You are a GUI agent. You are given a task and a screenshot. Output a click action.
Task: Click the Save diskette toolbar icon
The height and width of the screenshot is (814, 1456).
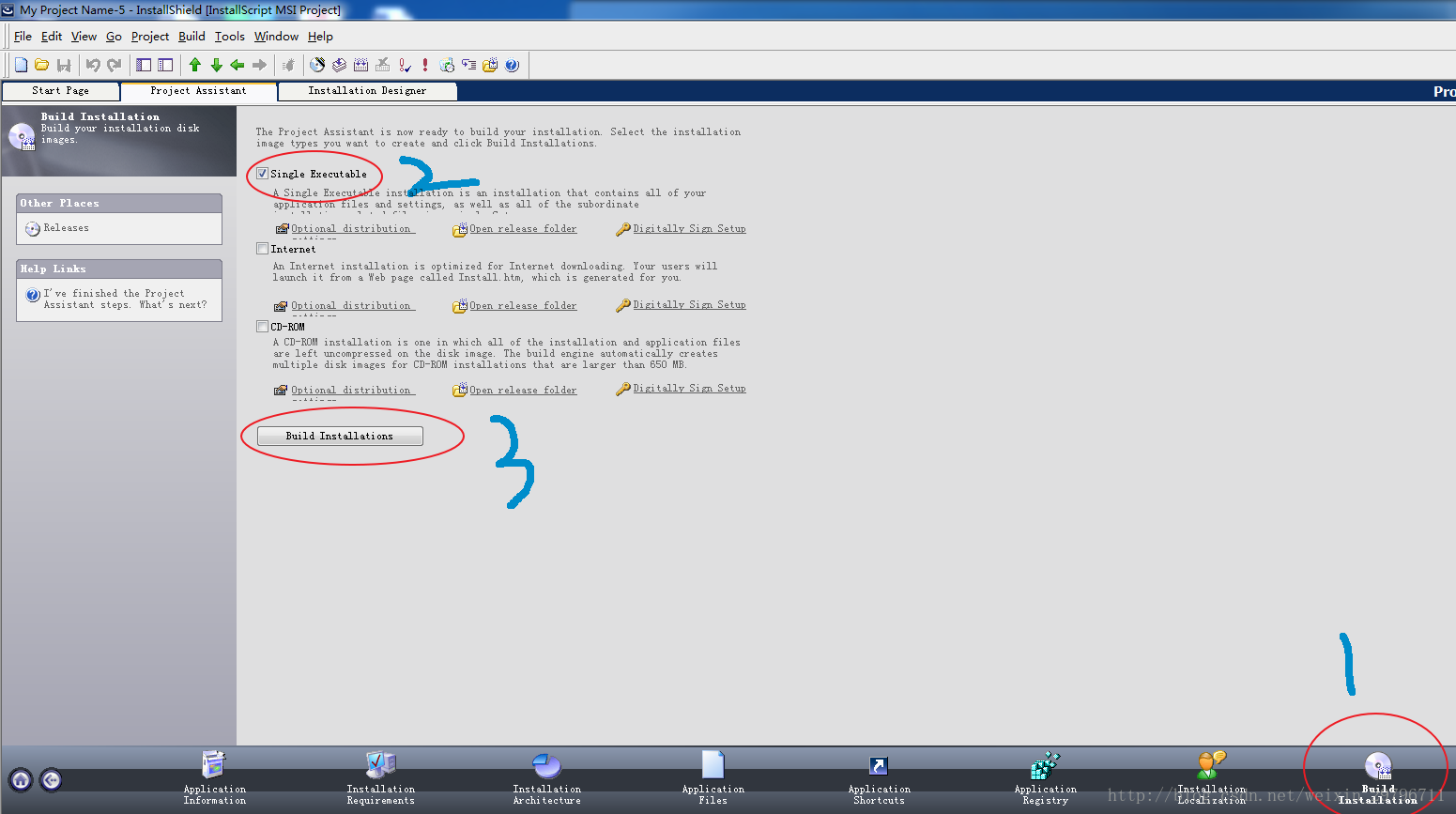(64, 65)
